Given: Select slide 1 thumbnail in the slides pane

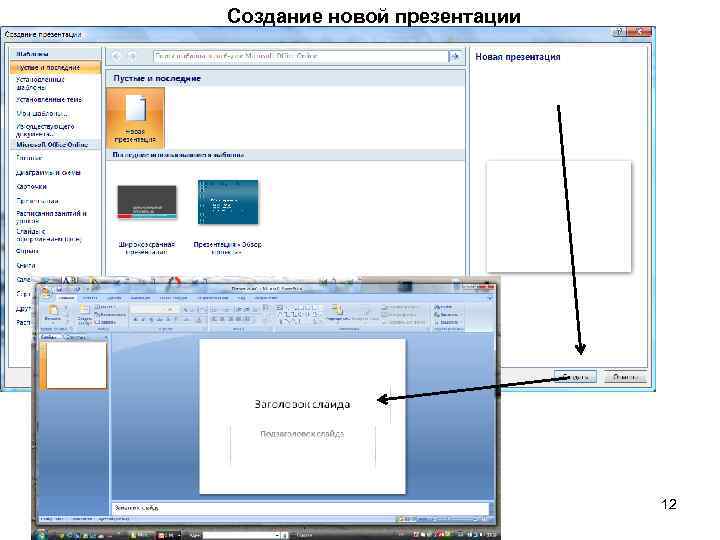Looking at the screenshot, I should tap(76, 366).
